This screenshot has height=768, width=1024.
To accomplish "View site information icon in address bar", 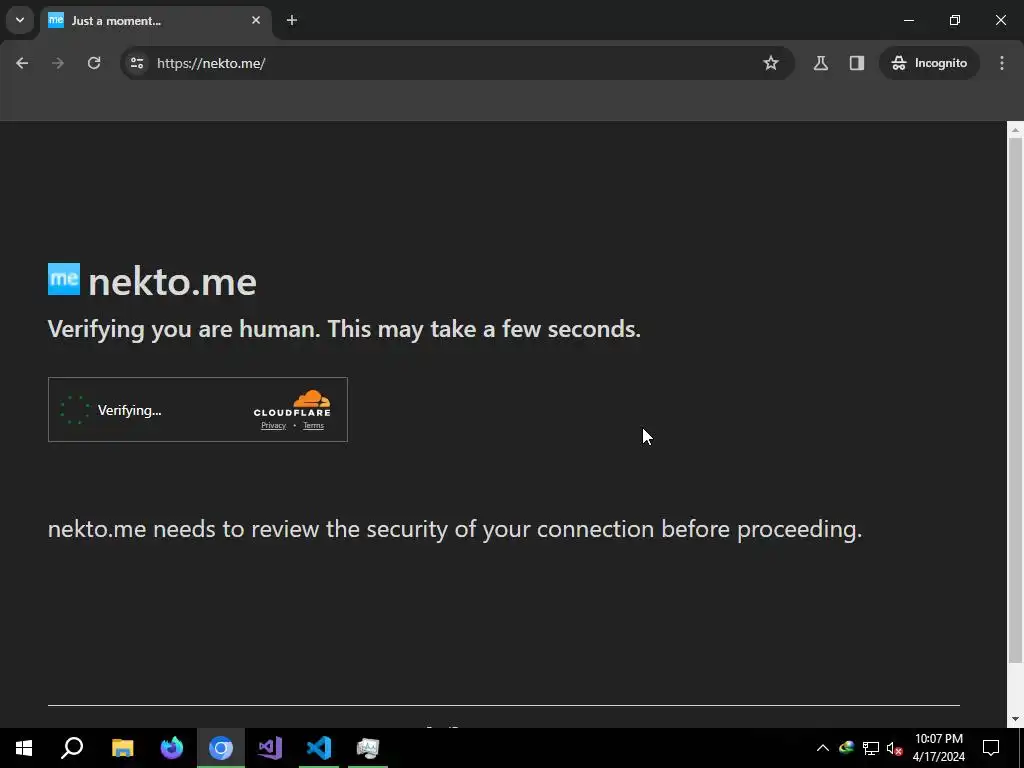I will [x=137, y=63].
